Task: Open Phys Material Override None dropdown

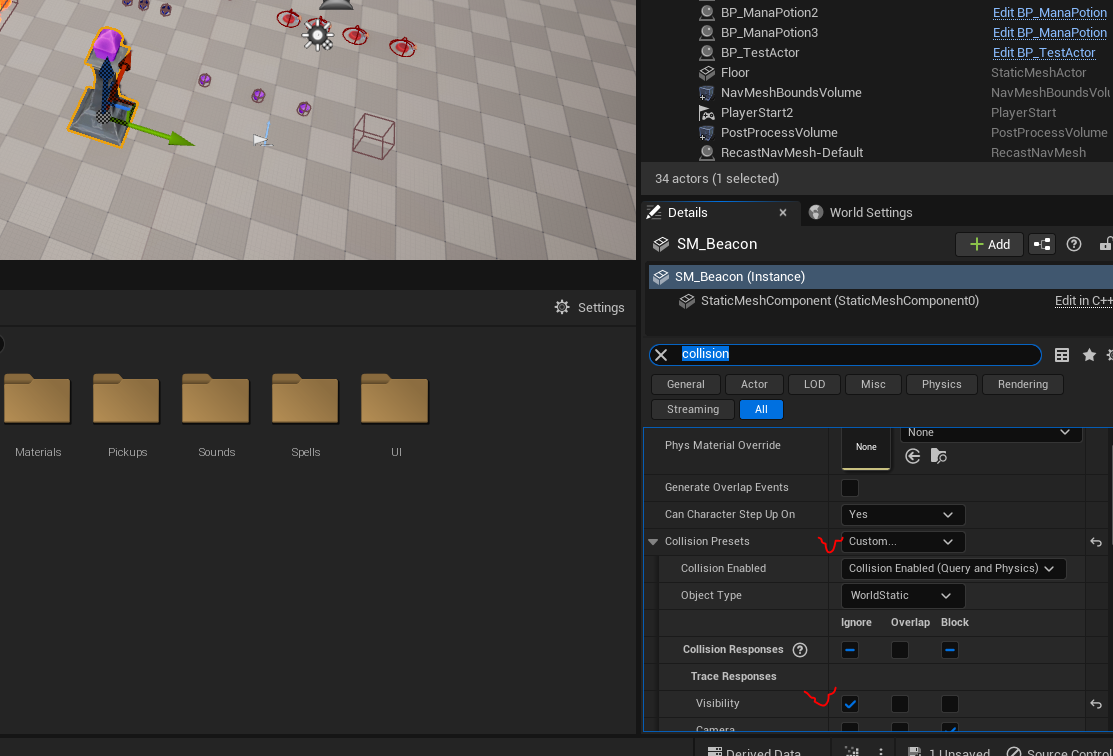Action: click(x=990, y=432)
